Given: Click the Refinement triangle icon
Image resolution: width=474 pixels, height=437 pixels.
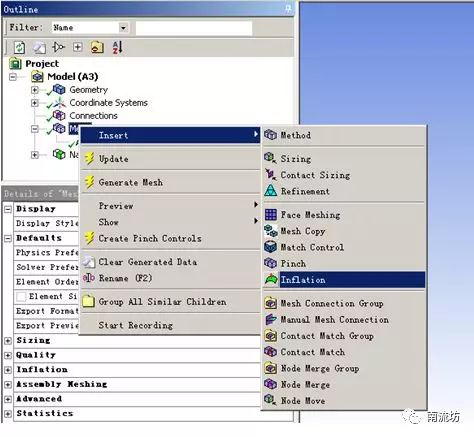Looking at the screenshot, I should click(270, 191).
